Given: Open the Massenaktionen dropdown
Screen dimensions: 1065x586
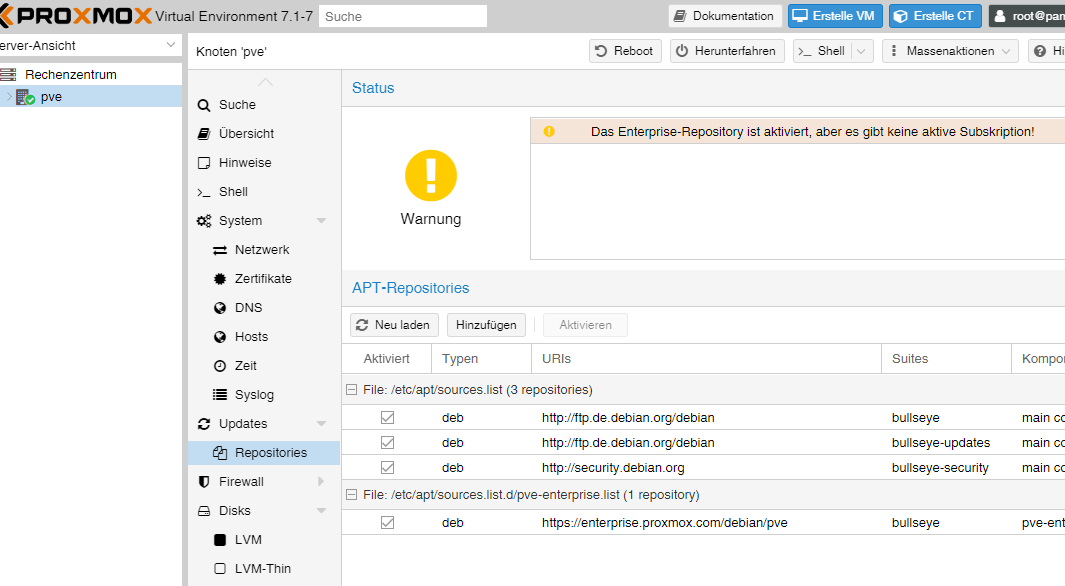Looking at the screenshot, I should point(950,51).
